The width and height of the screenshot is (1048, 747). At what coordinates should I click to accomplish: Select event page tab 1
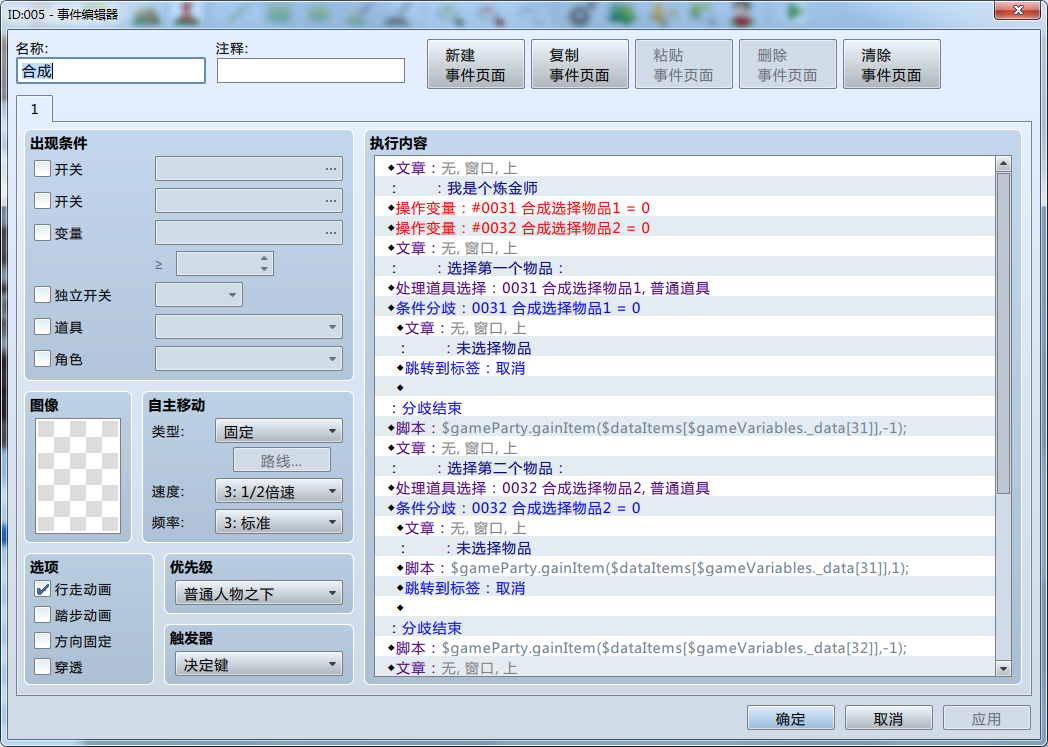pos(35,109)
